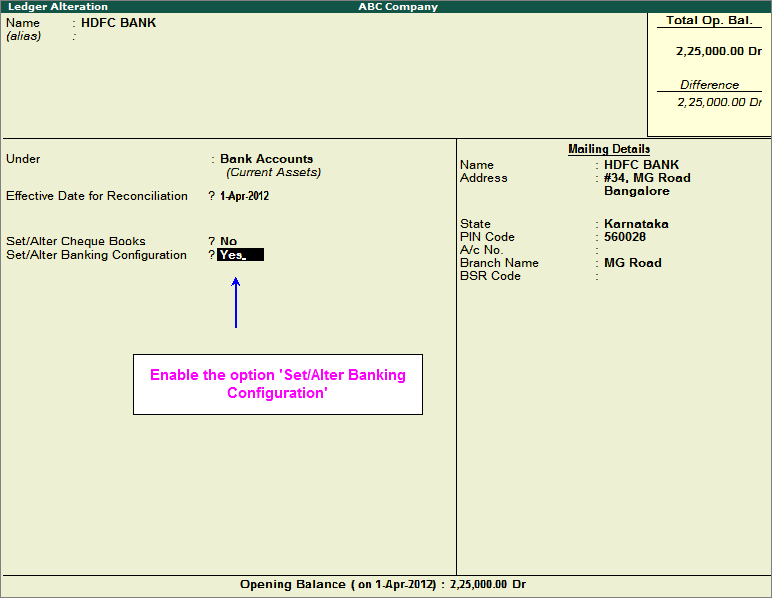Viewport: 772px width, 598px height.
Task: Click the Opening Balance amount '2,25,000.00 Dr'
Action: pyautogui.click(x=487, y=585)
